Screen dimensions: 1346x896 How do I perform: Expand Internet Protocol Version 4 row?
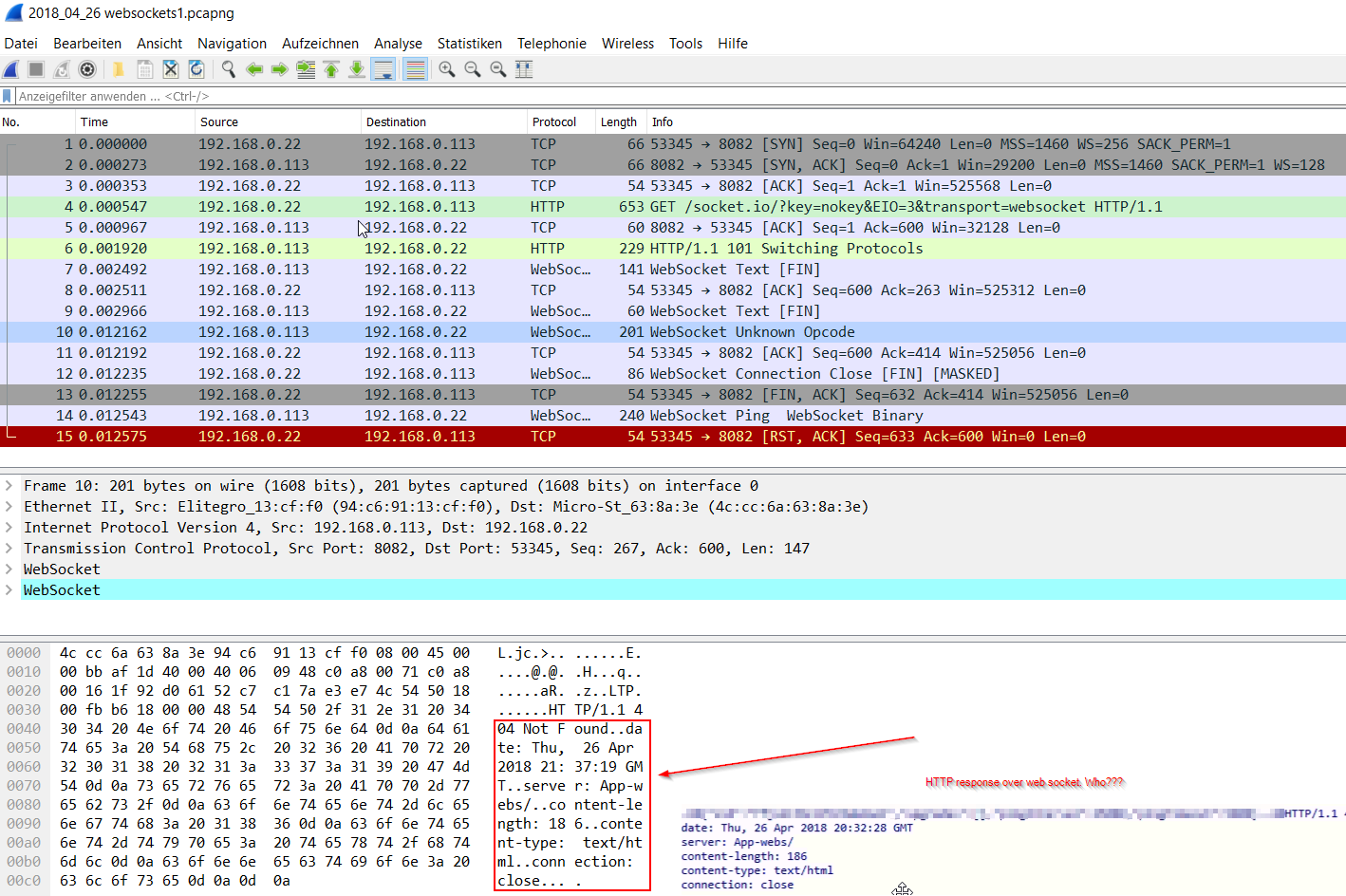coord(9,528)
